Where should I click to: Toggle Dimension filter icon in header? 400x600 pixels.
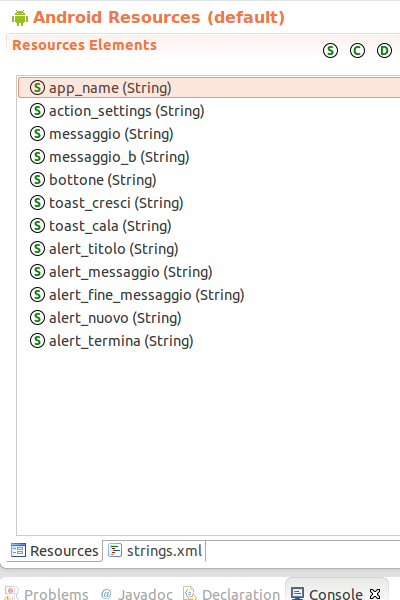click(384, 51)
